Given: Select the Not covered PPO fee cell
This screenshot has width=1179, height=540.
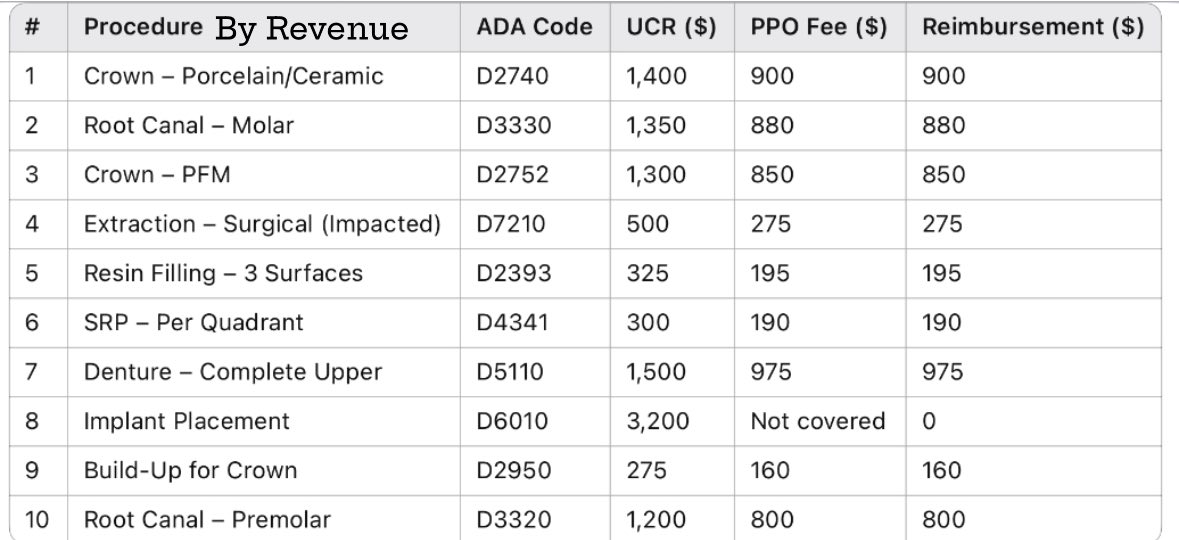Looking at the screenshot, I should tap(817, 421).
